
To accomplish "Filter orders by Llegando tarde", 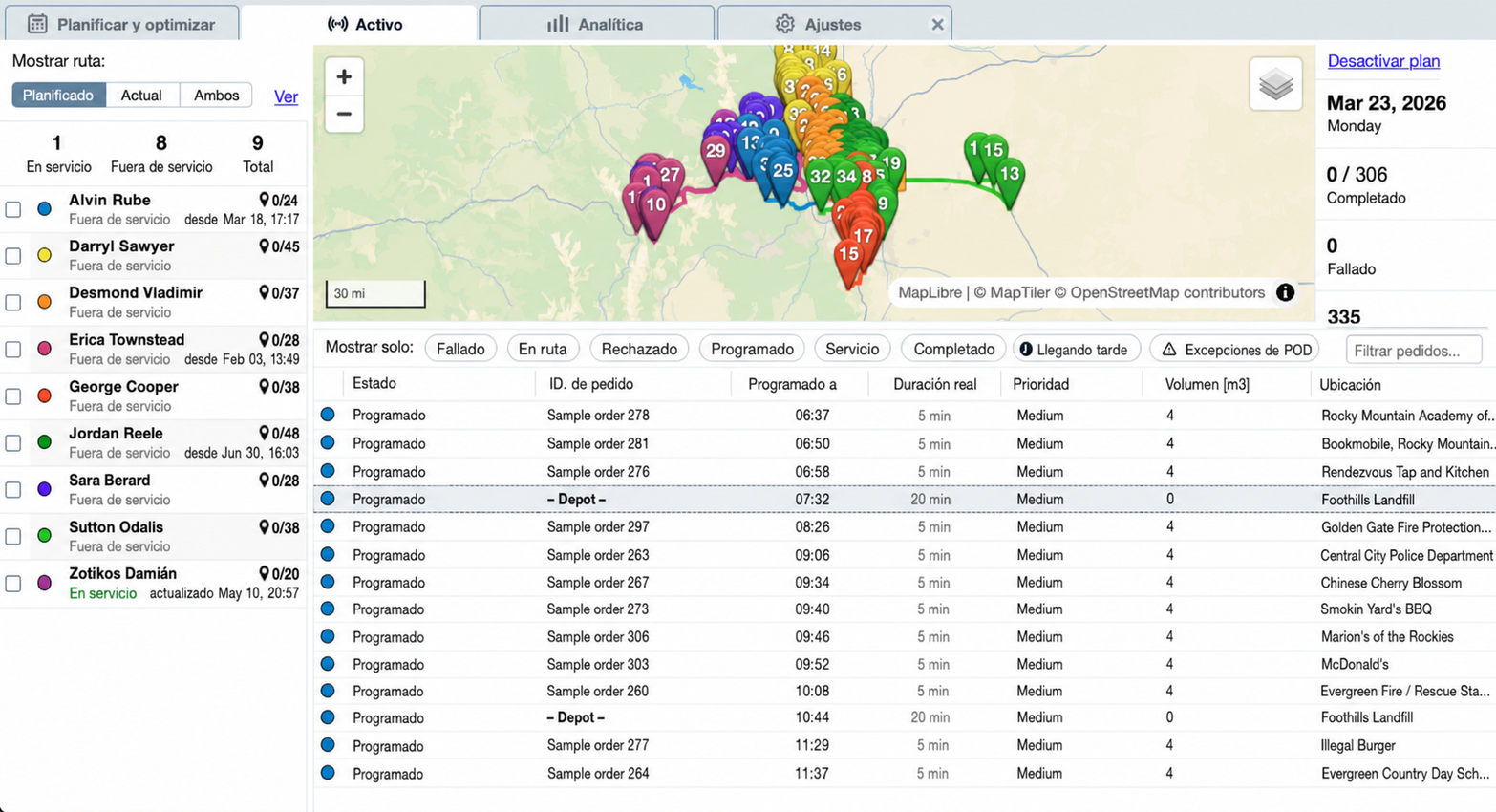I will tap(1075, 350).
